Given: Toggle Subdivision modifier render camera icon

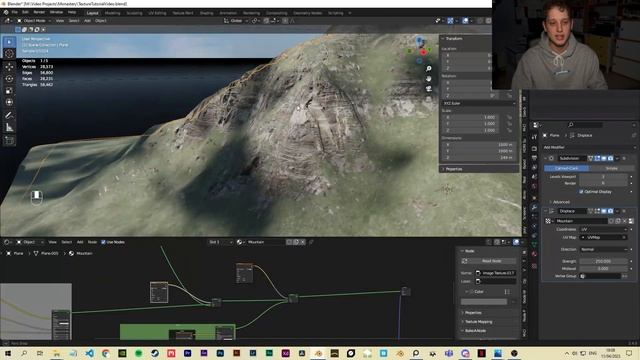Looking at the screenshot, I should coord(610,158).
